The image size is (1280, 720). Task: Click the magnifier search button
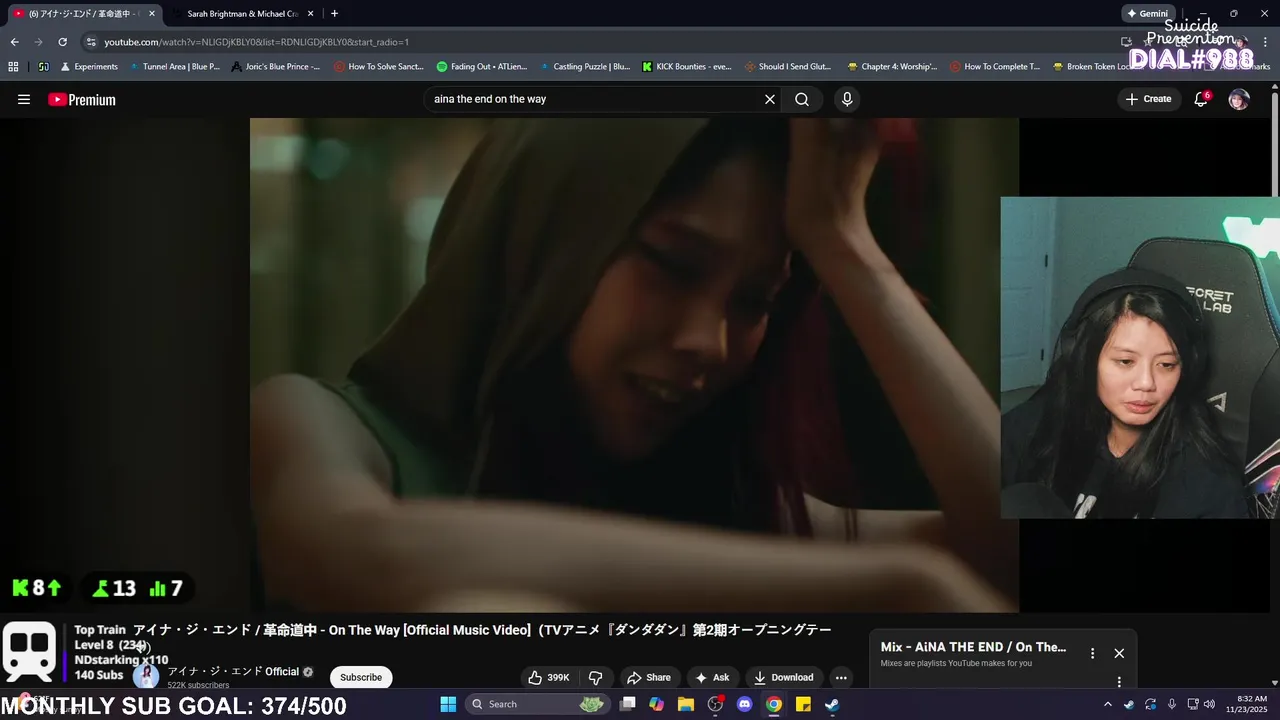pos(802,99)
